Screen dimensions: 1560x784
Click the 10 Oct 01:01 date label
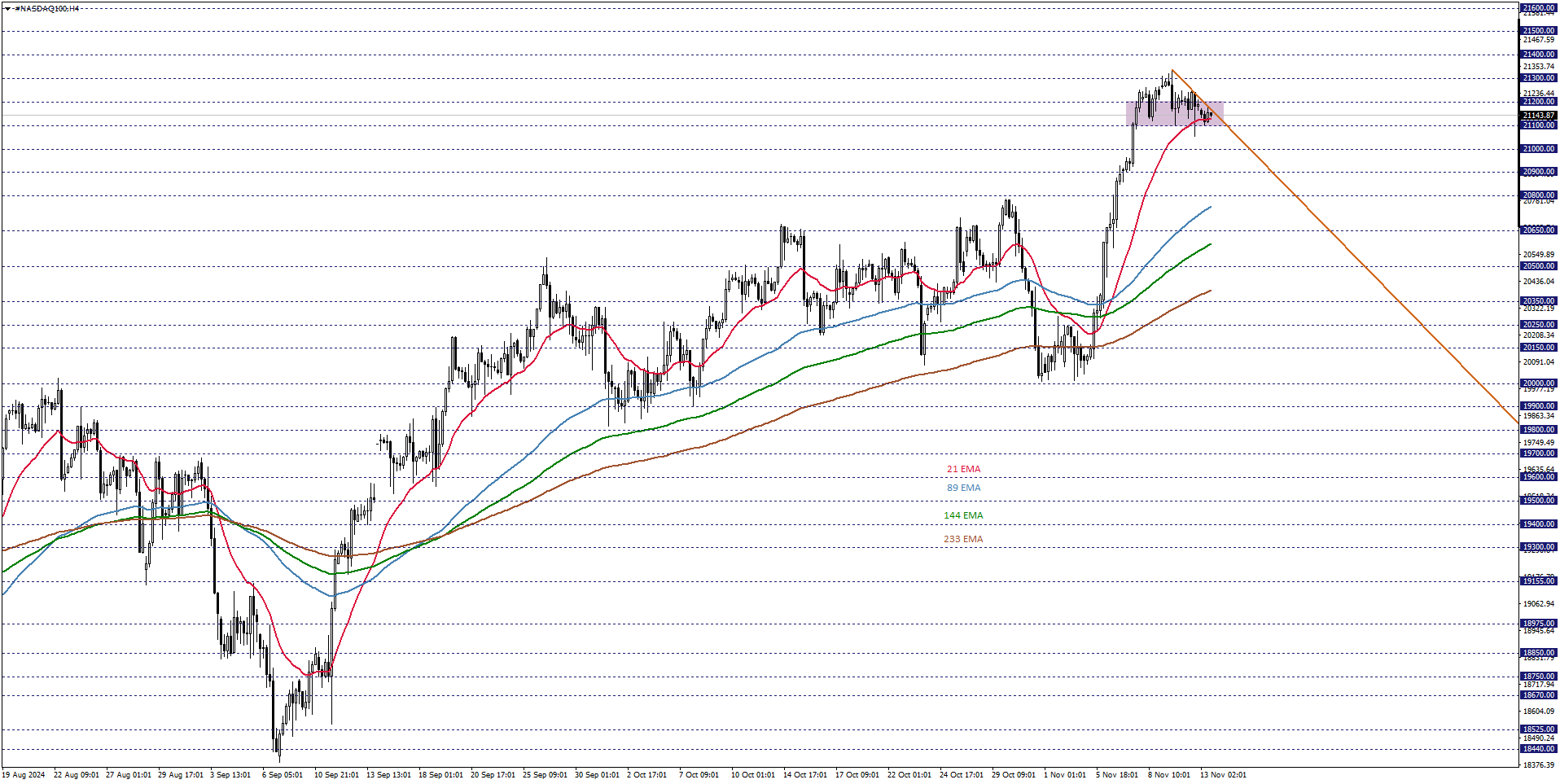tap(753, 775)
